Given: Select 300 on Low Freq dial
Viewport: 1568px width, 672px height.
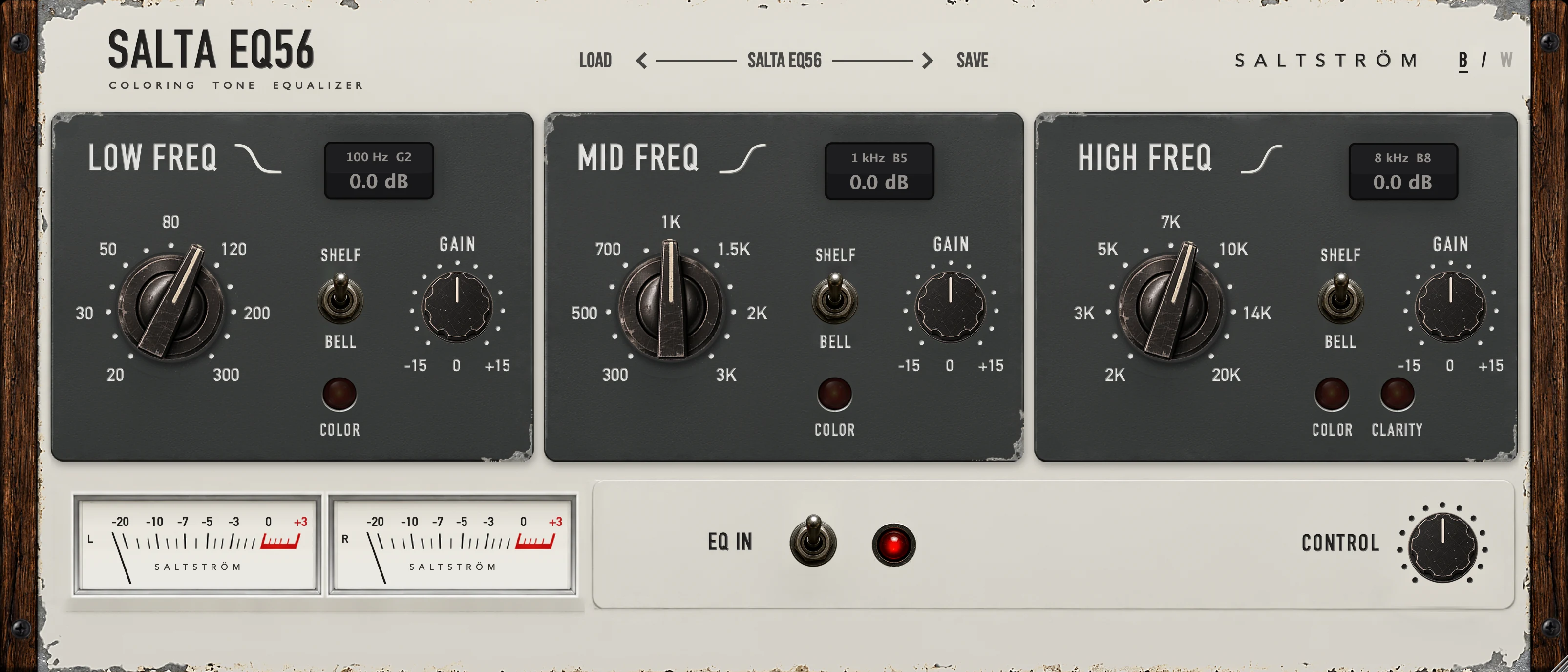Looking at the screenshot, I should point(226,375).
